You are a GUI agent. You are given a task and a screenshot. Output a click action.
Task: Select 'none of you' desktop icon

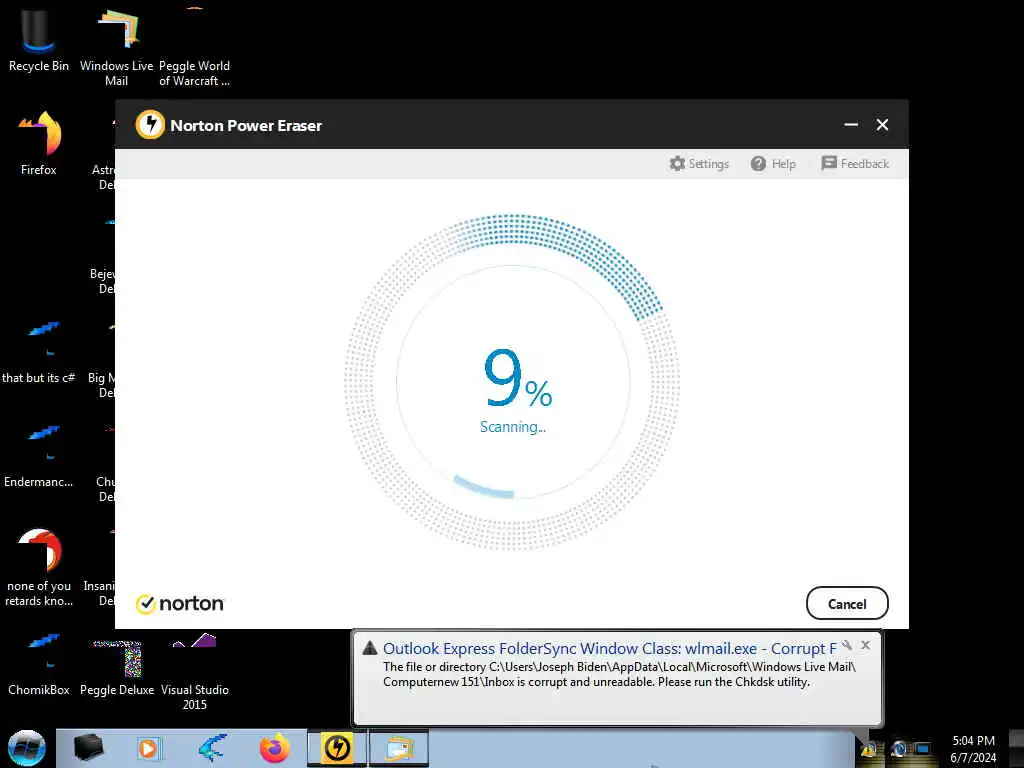pos(39,567)
